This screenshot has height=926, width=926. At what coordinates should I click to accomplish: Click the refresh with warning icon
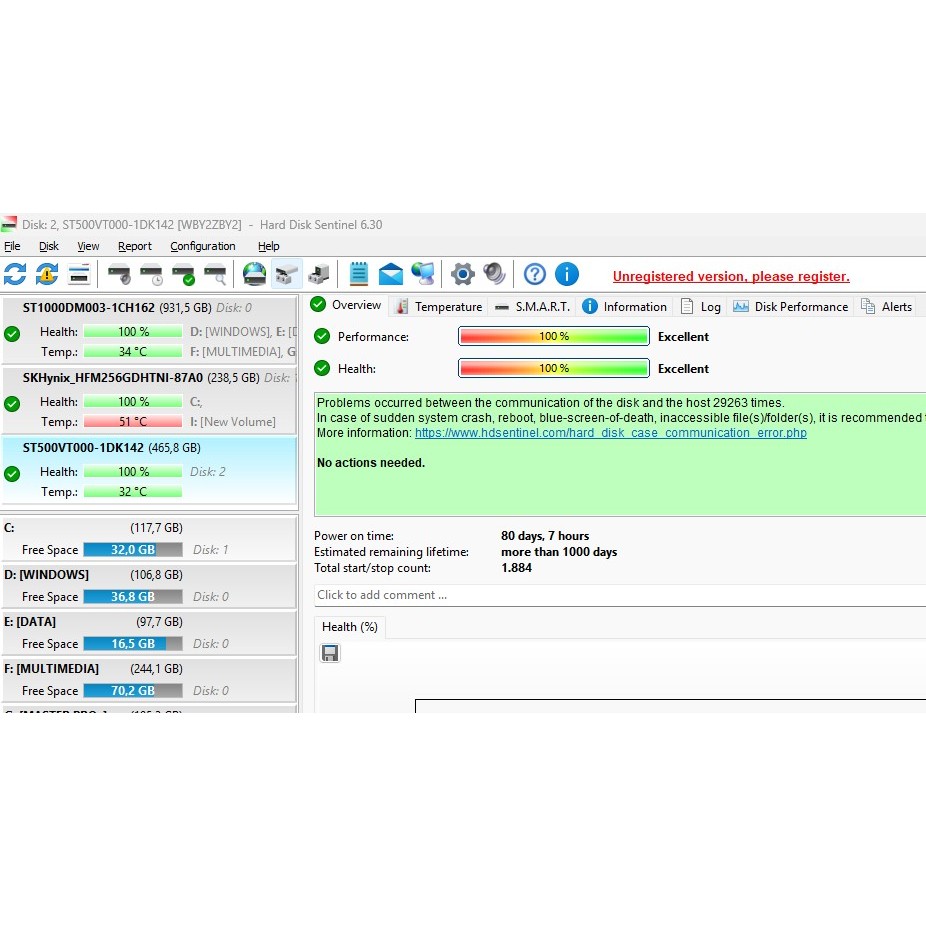click(47, 274)
